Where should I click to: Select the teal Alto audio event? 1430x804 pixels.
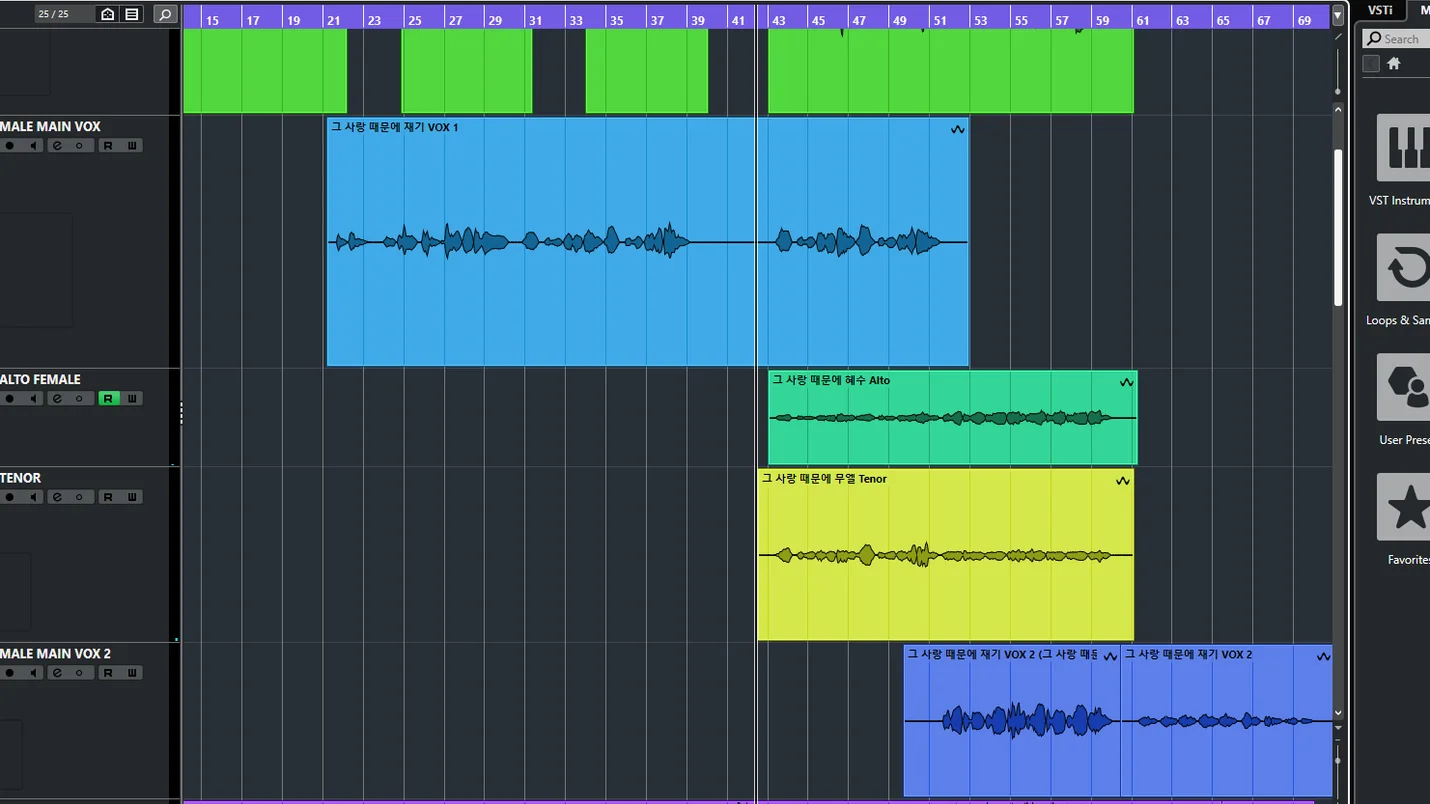click(952, 418)
